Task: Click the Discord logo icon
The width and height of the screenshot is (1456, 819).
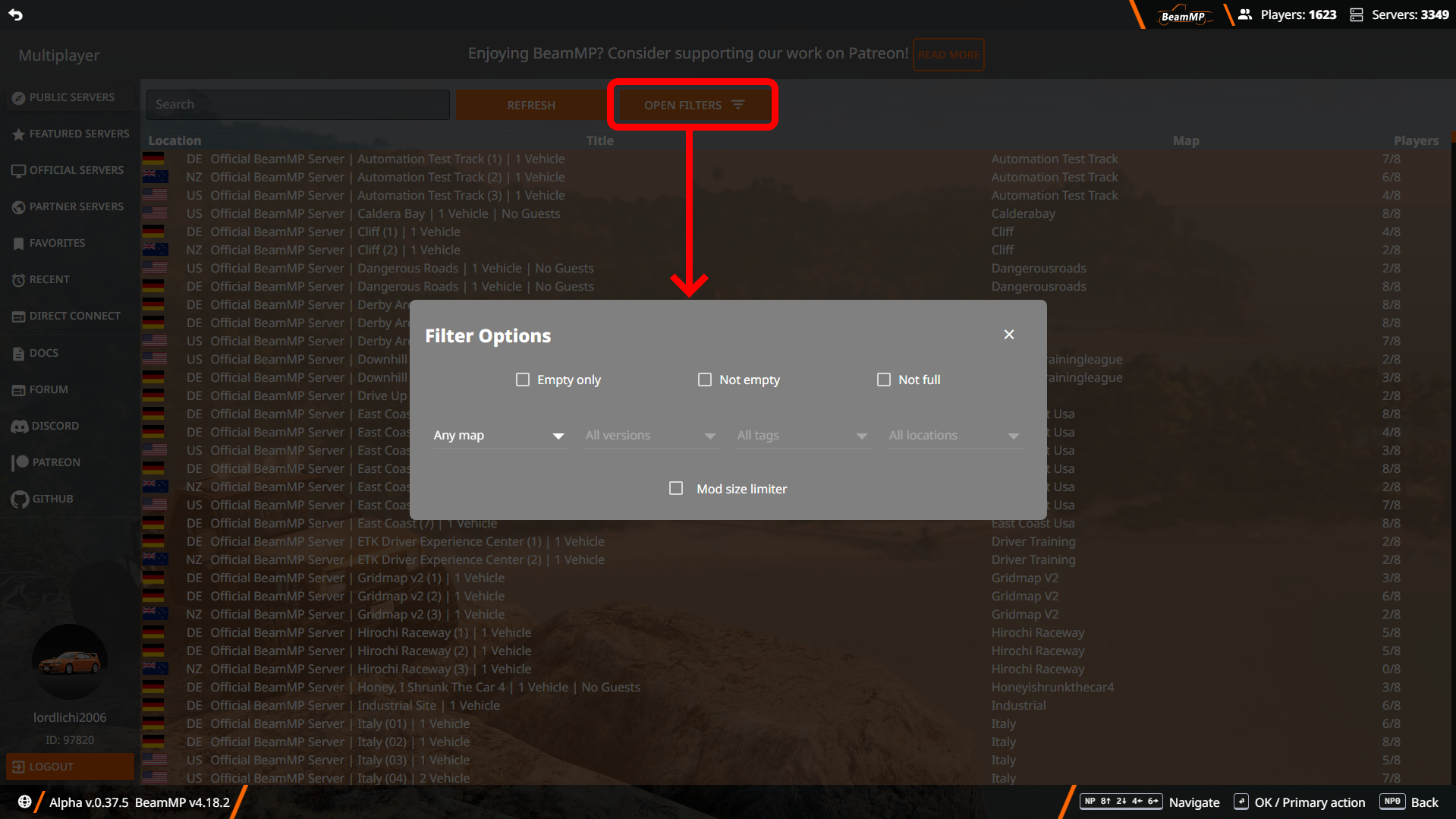Action: click(x=20, y=427)
